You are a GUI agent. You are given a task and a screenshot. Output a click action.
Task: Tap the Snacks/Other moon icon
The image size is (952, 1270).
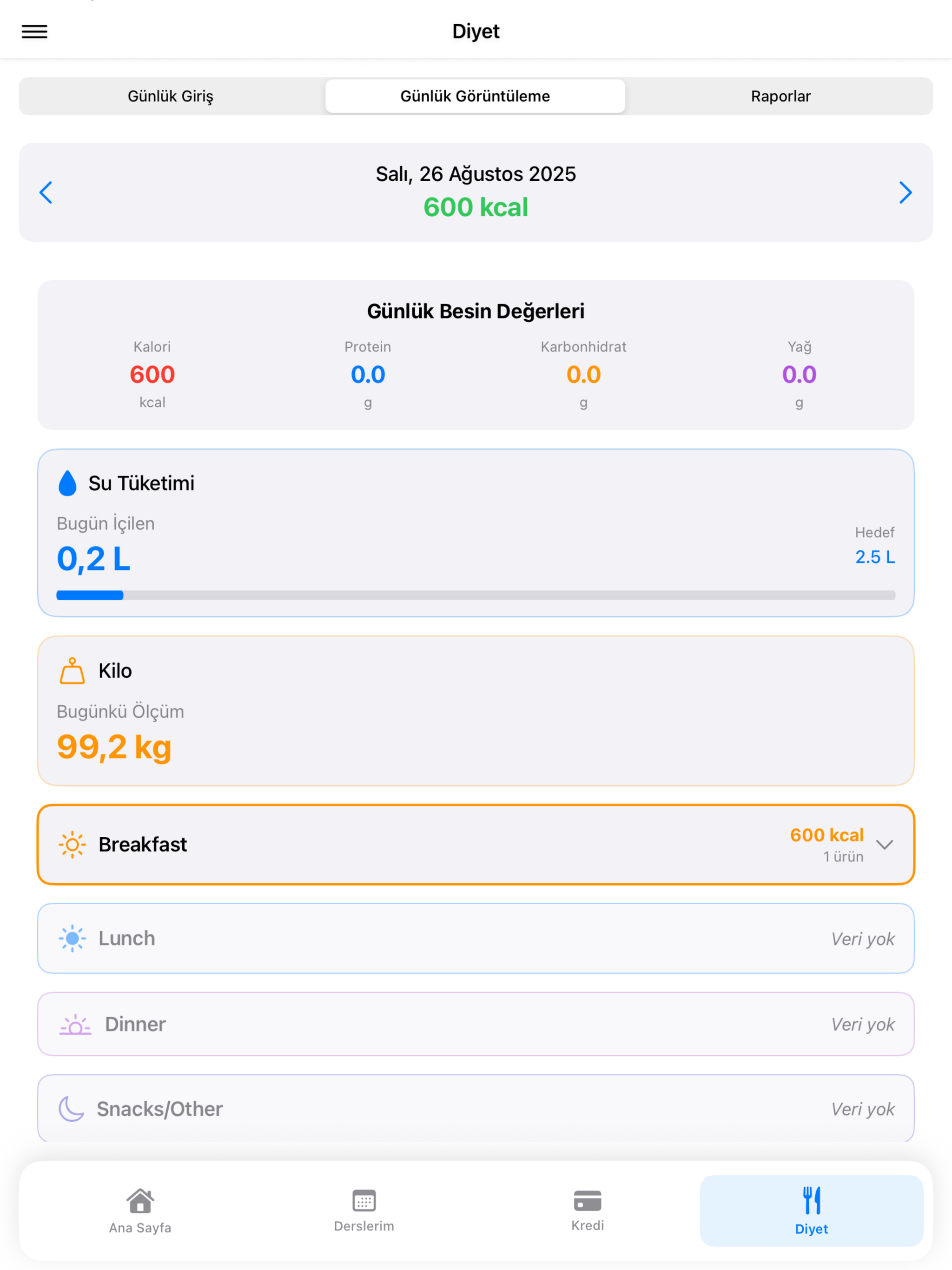[71, 1109]
